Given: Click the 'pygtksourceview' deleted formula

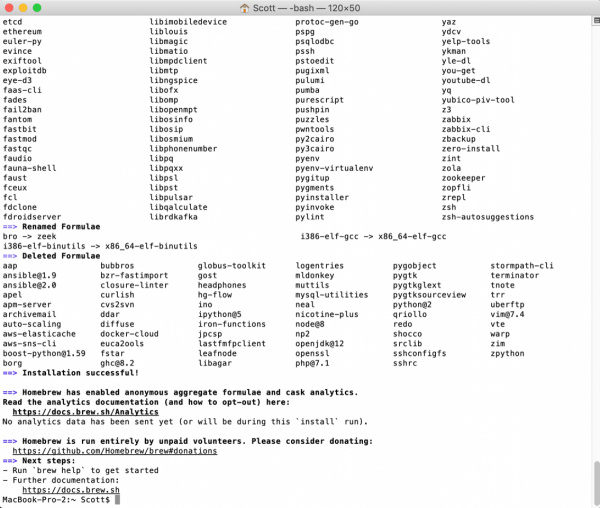Looking at the screenshot, I should click(x=429, y=295).
